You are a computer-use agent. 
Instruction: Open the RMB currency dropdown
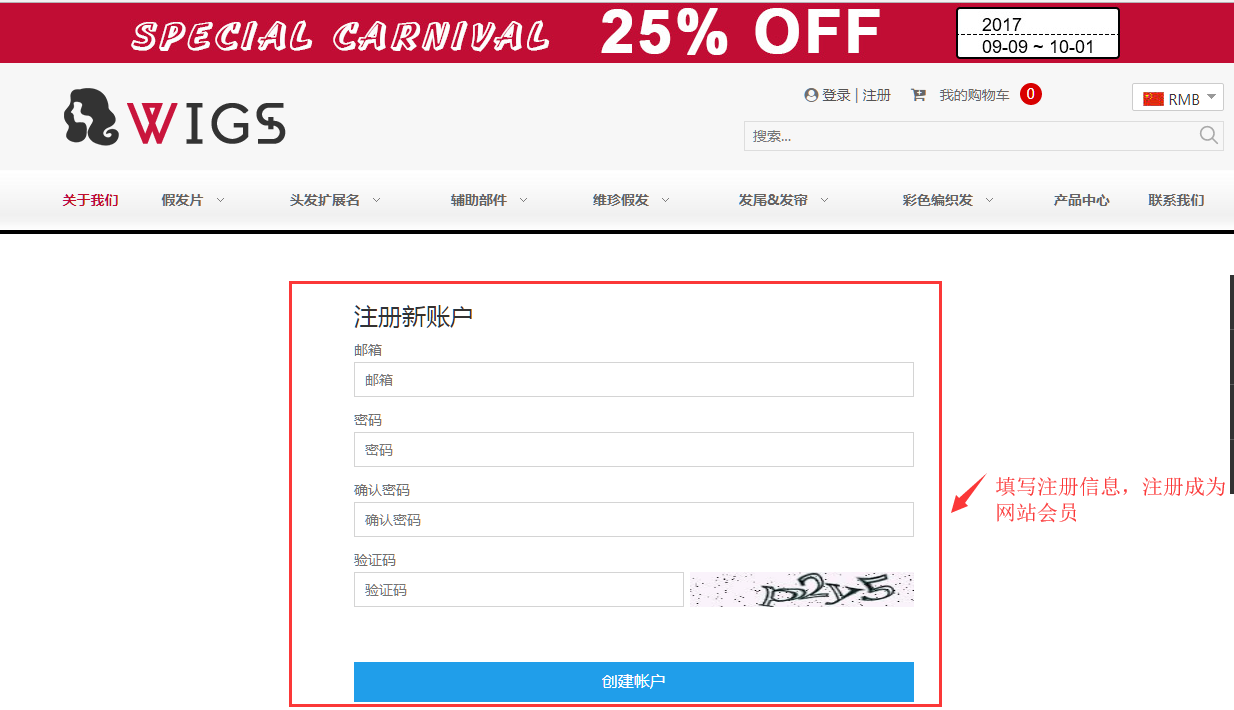coord(1178,97)
